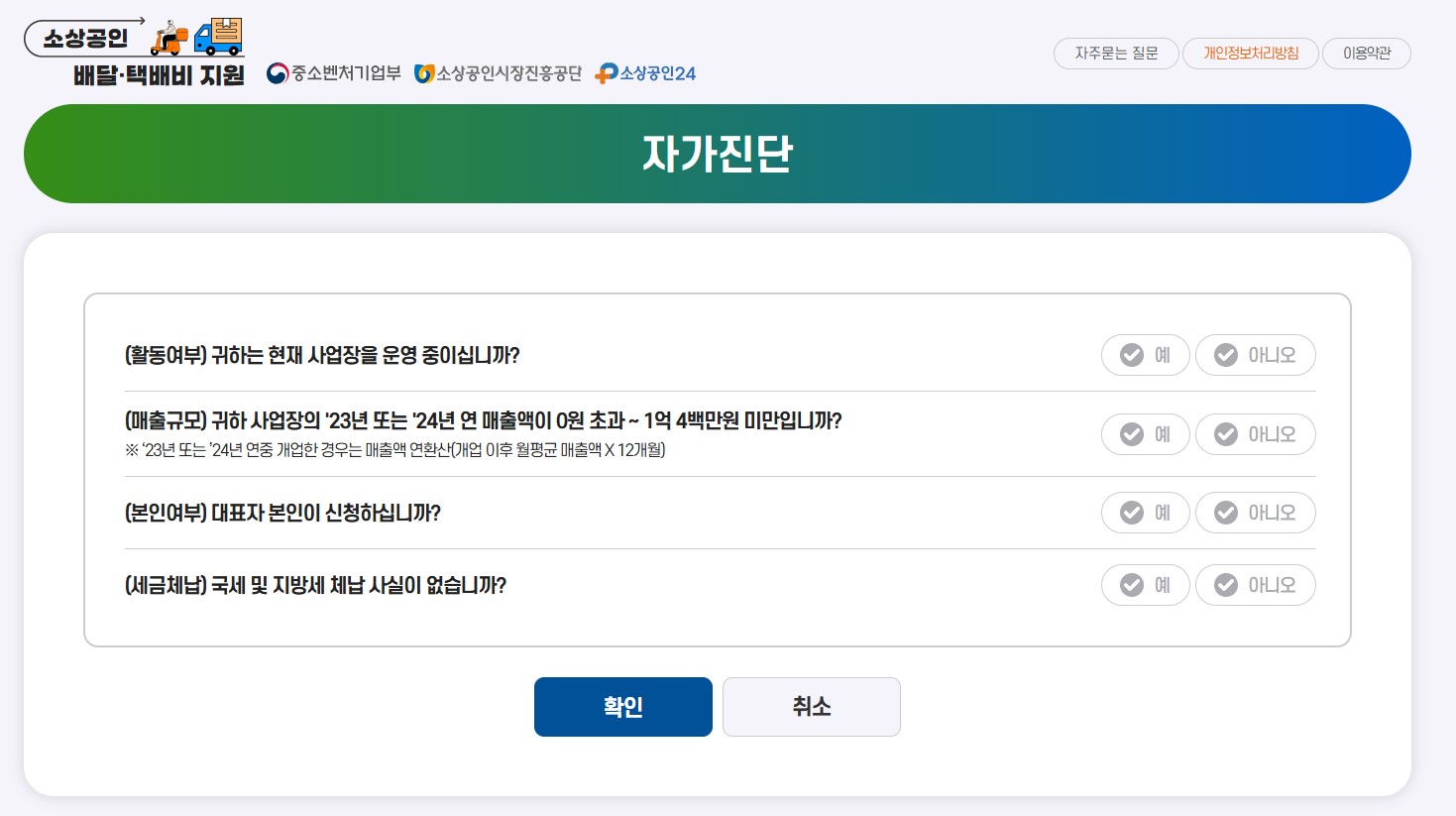This screenshot has width=1456, height=816.
Task: Click the 확인 confirm button
Action: pyautogui.click(x=622, y=706)
